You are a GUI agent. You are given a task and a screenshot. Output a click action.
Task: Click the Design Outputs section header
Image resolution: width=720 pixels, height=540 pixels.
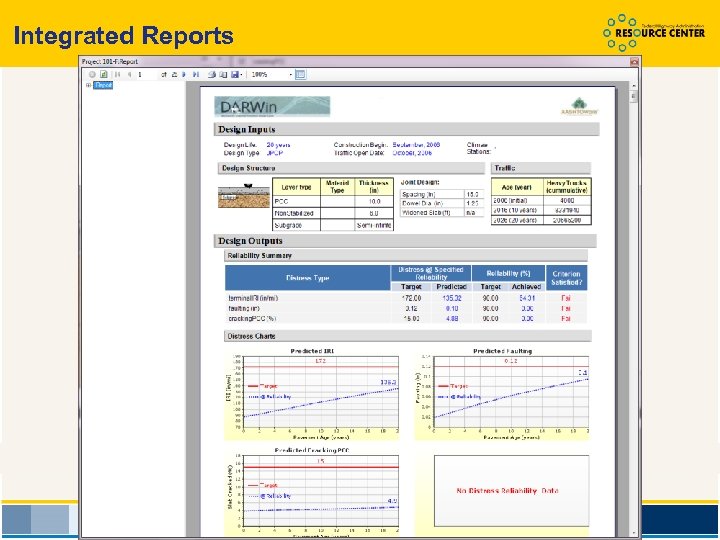(x=405, y=241)
